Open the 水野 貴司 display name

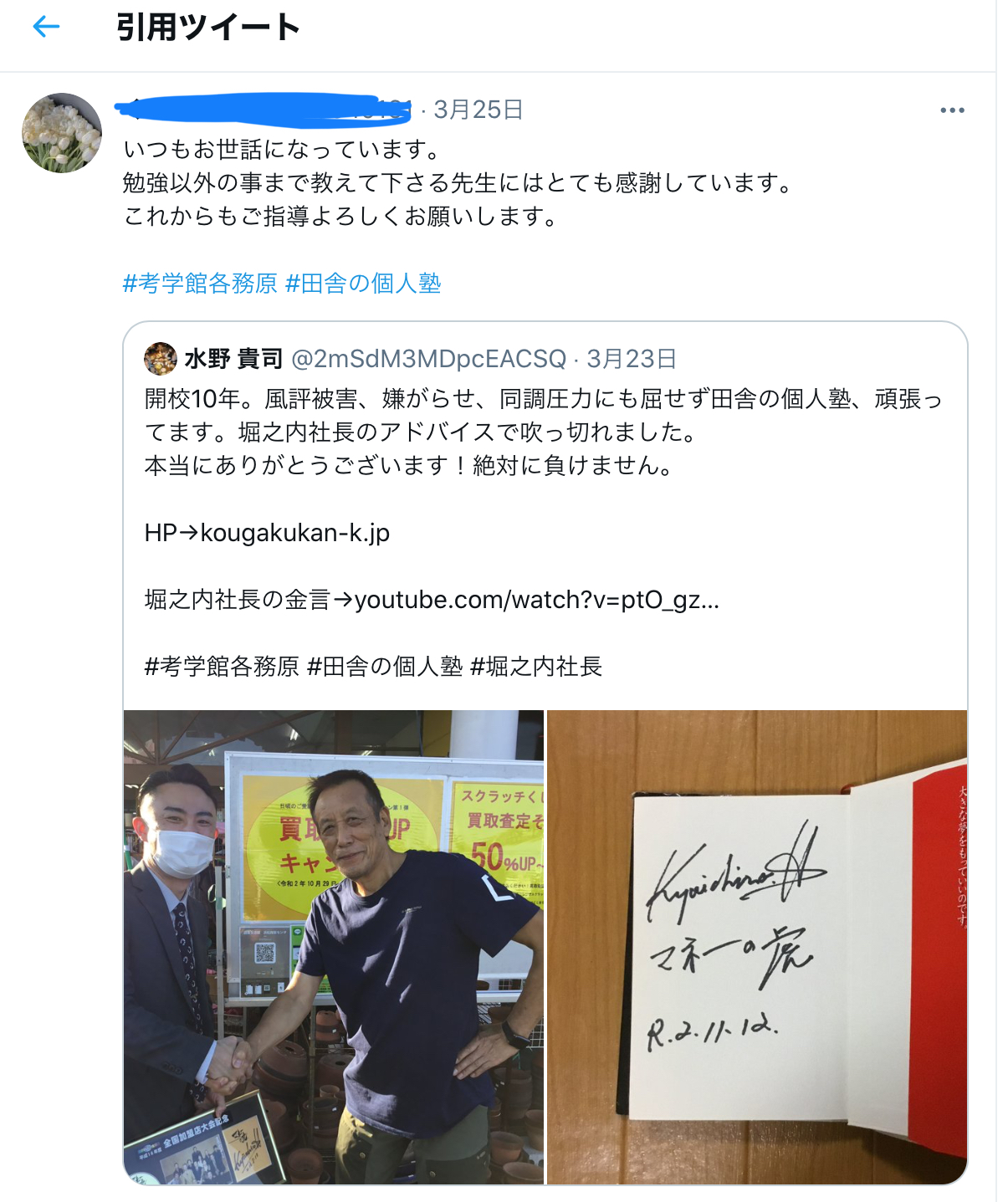tap(233, 359)
